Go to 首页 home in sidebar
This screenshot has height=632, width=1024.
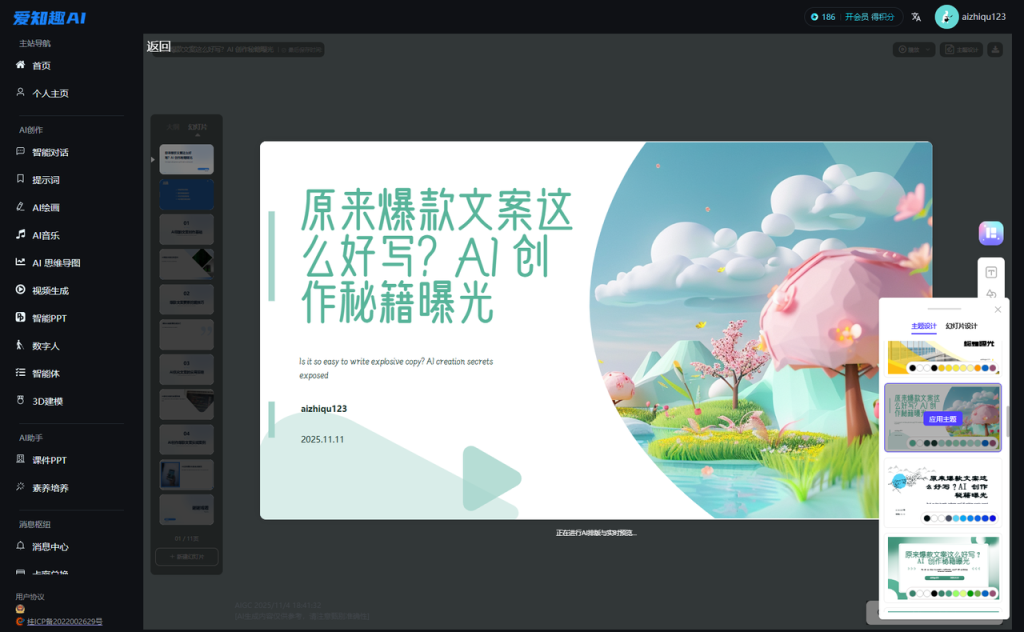[41, 65]
